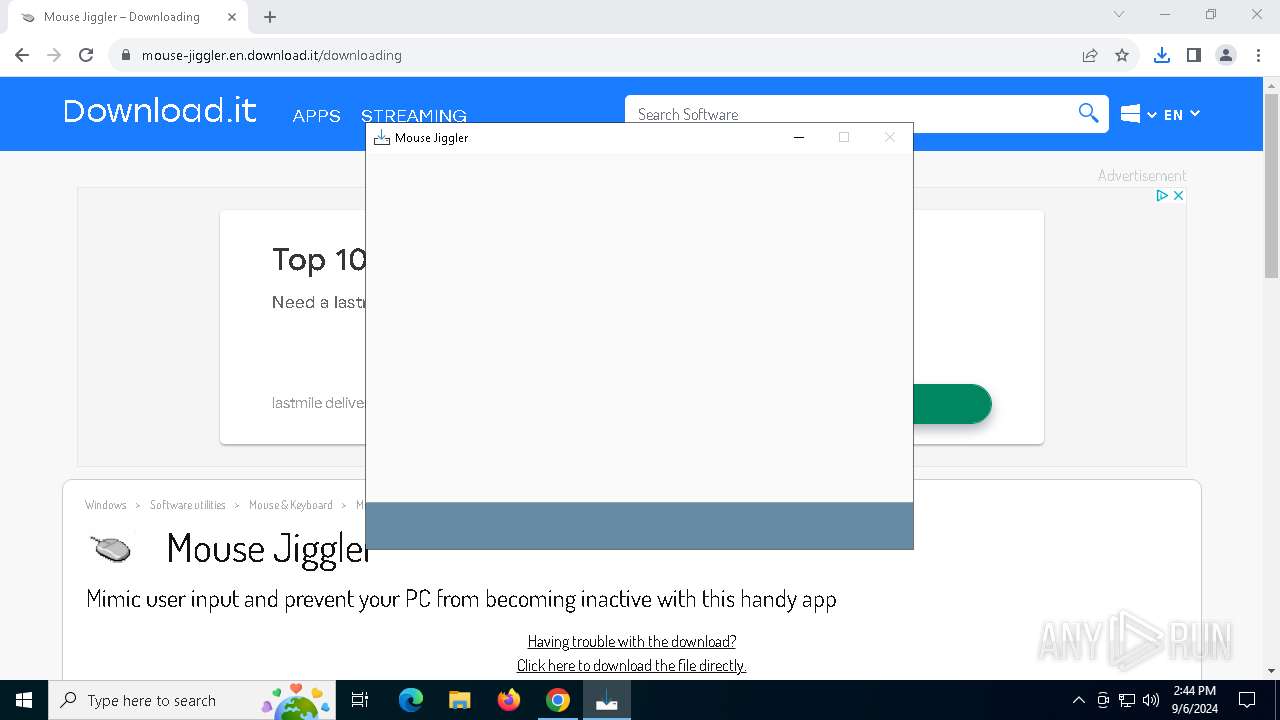1280x720 pixels.
Task: Toggle Chrome side panel
Action: [1193, 55]
